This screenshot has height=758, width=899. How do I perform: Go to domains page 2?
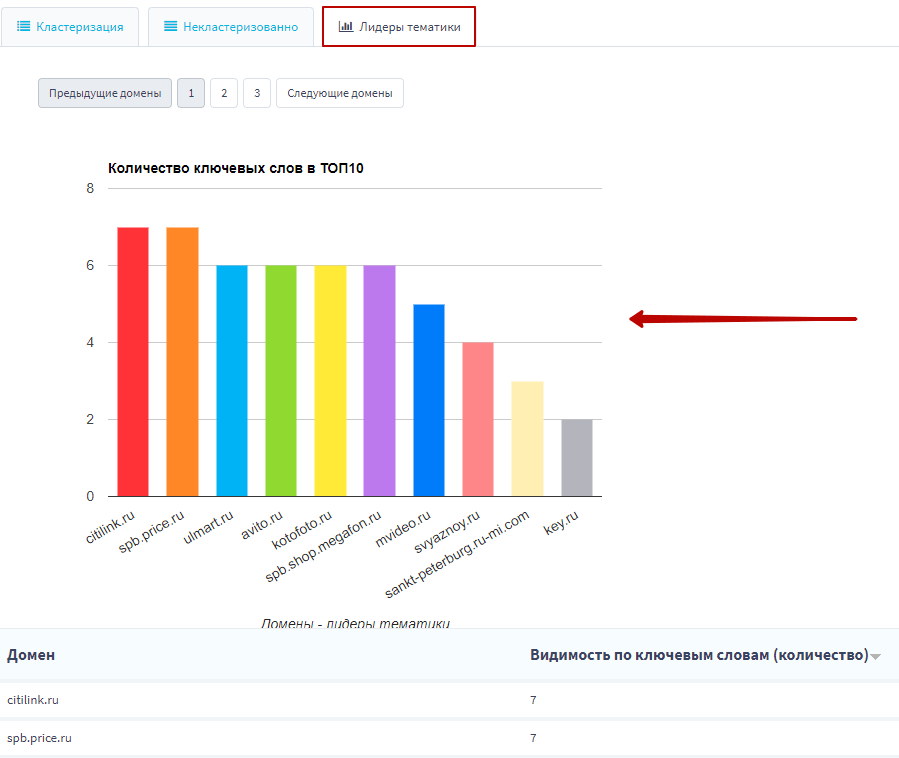point(224,93)
